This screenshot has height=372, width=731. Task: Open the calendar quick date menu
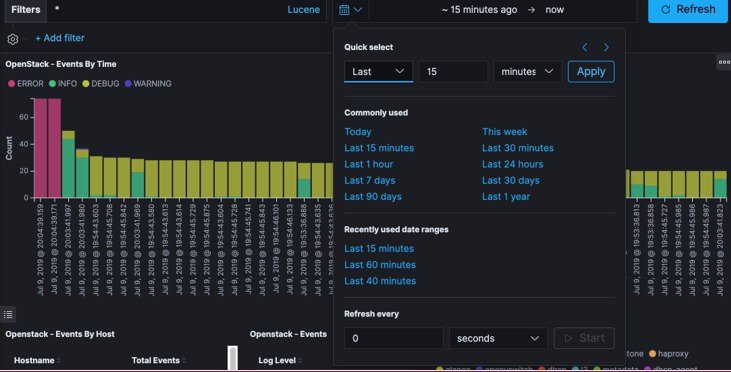pos(351,10)
